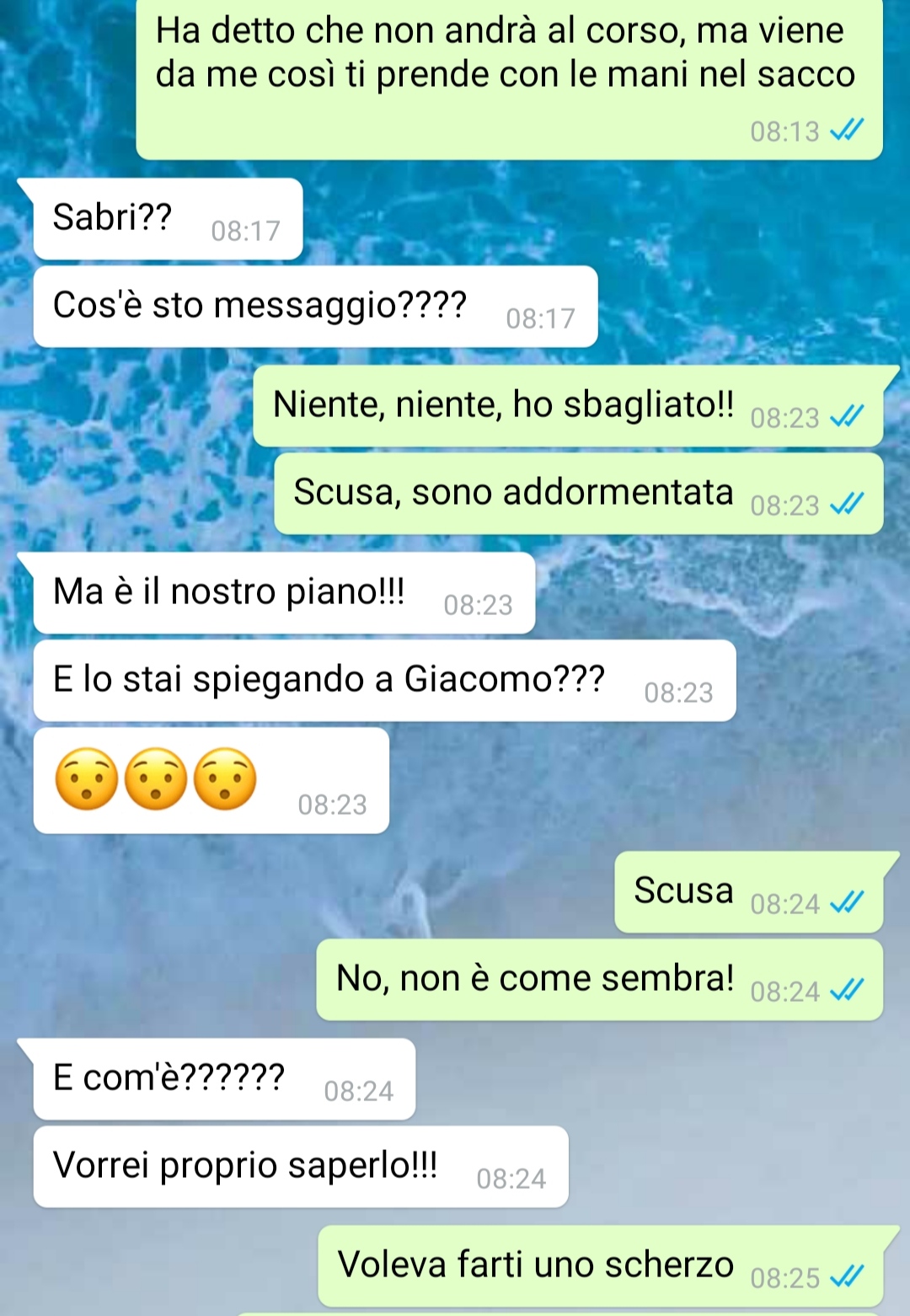Tap the read receipt ticks on 'Niente, niente, ho sbagliato!!'

pyautogui.click(x=847, y=416)
